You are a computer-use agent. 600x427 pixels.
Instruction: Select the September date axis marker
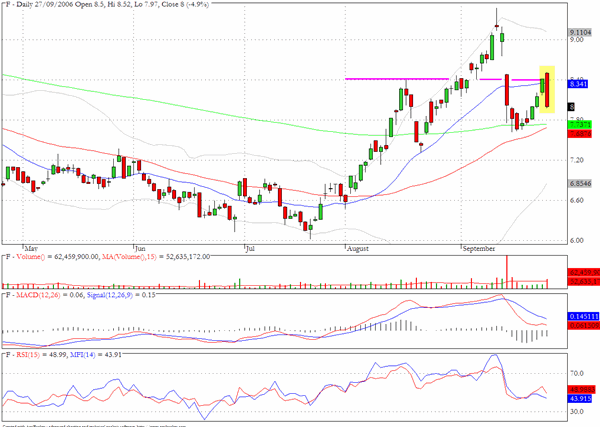[479, 249]
